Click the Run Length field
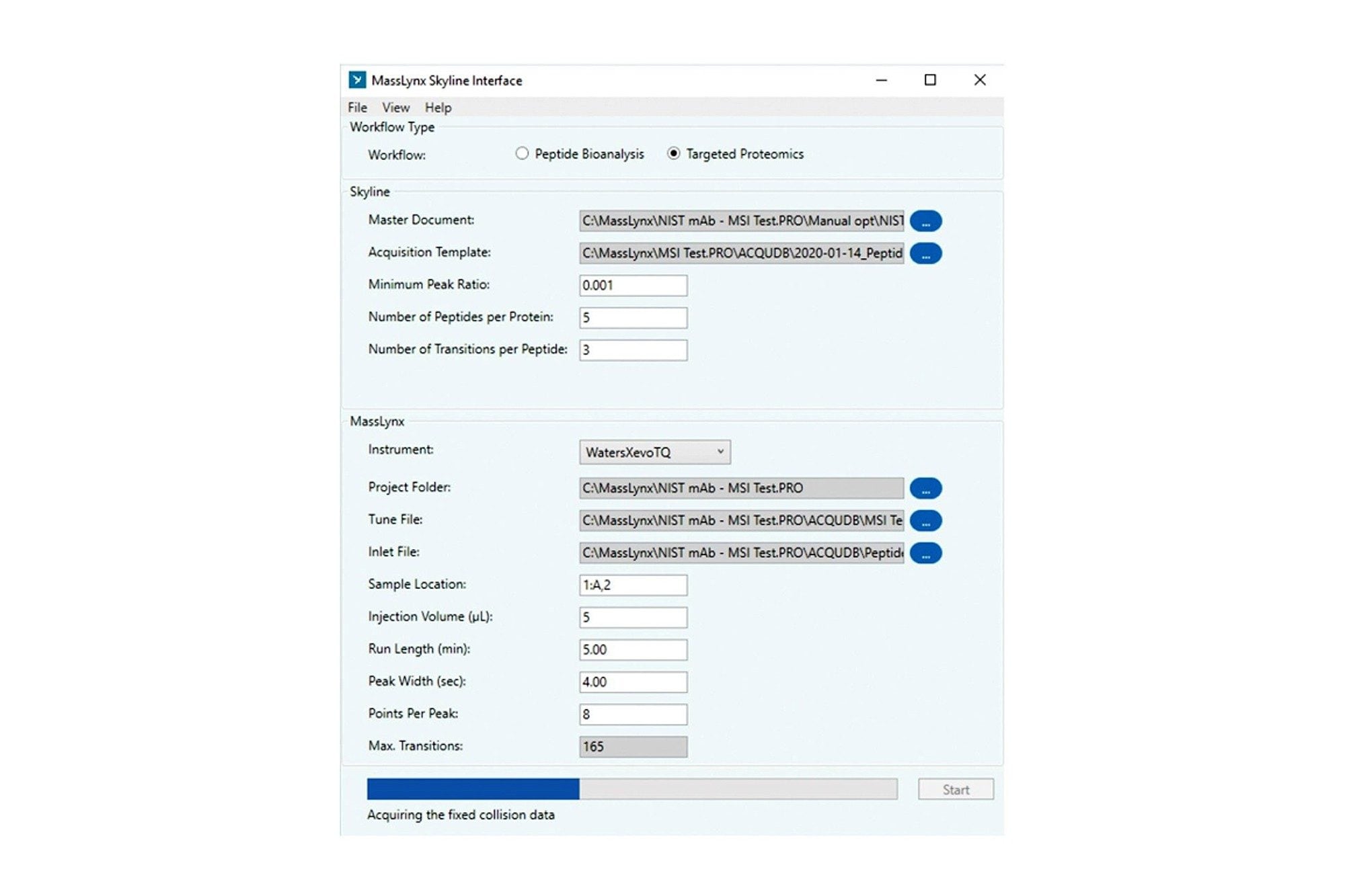1345x896 pixels. tap(633, 649)
